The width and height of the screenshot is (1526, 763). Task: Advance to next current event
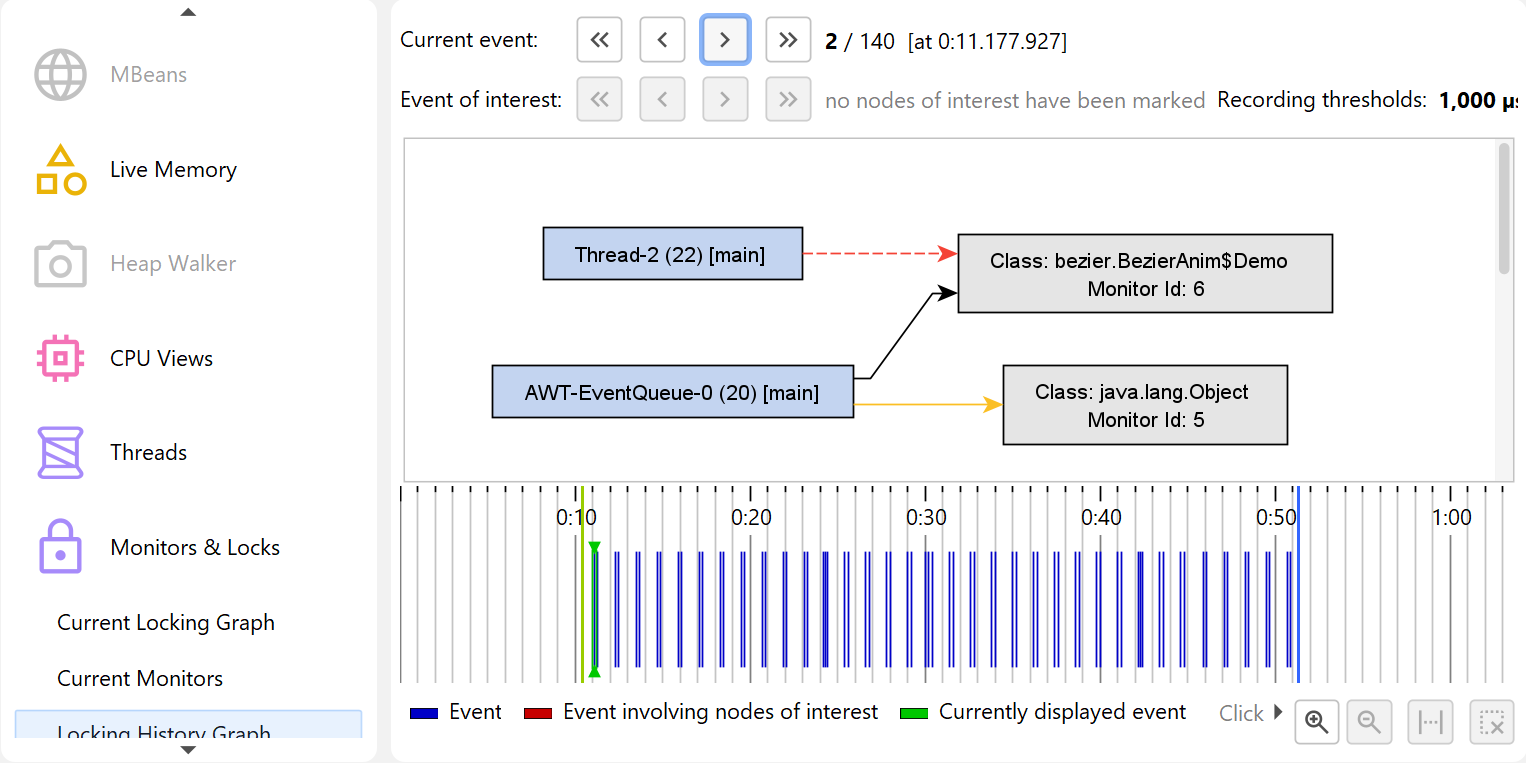pyautogui.click(x=725, y=40)
